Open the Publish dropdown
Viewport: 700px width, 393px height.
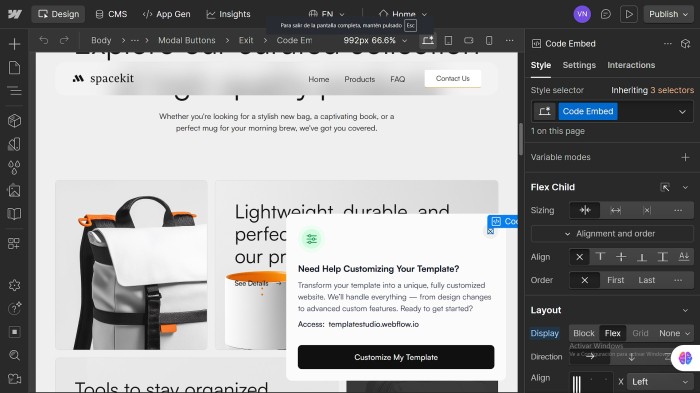[668, 14]
